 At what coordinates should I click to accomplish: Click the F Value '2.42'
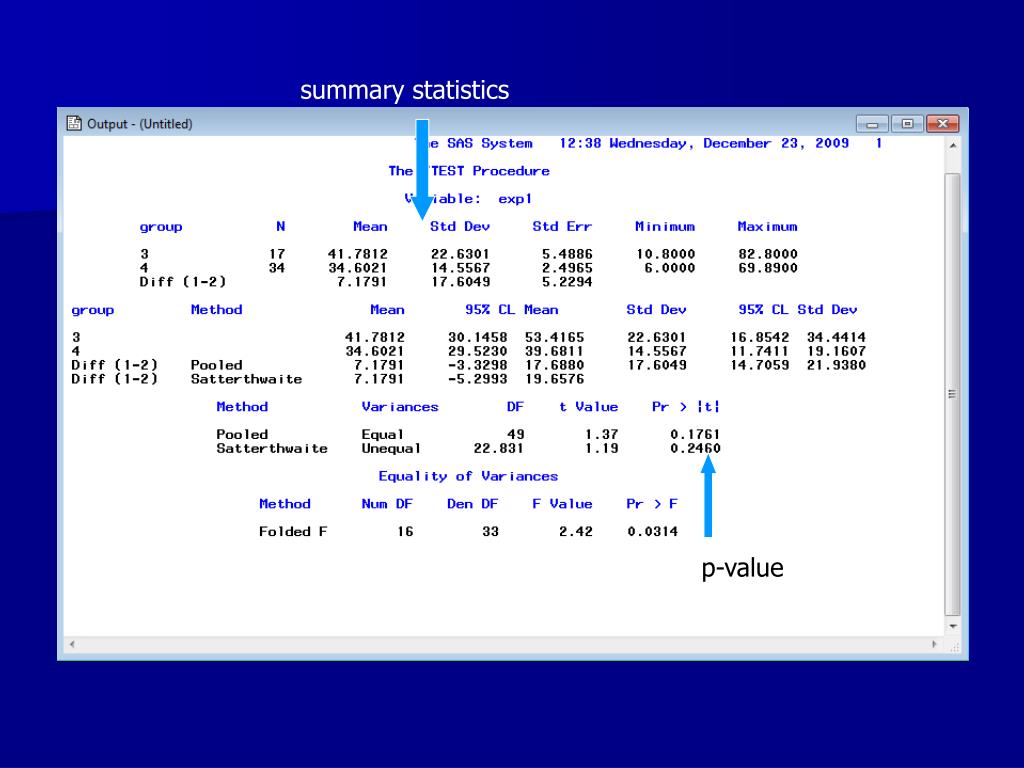click(575, 532)
